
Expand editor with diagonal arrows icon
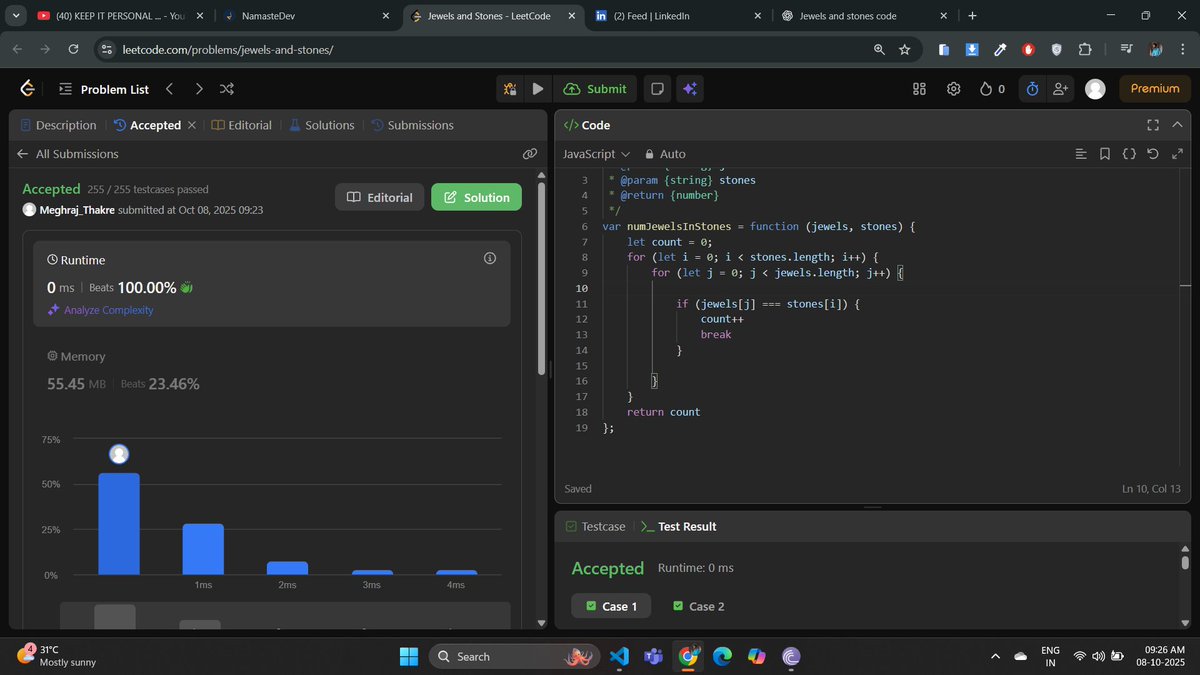coord(1177,154)
